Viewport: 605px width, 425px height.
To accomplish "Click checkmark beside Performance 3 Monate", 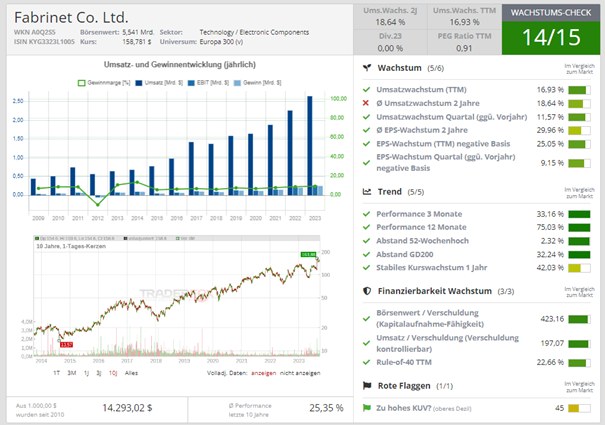I will (366, 214).
